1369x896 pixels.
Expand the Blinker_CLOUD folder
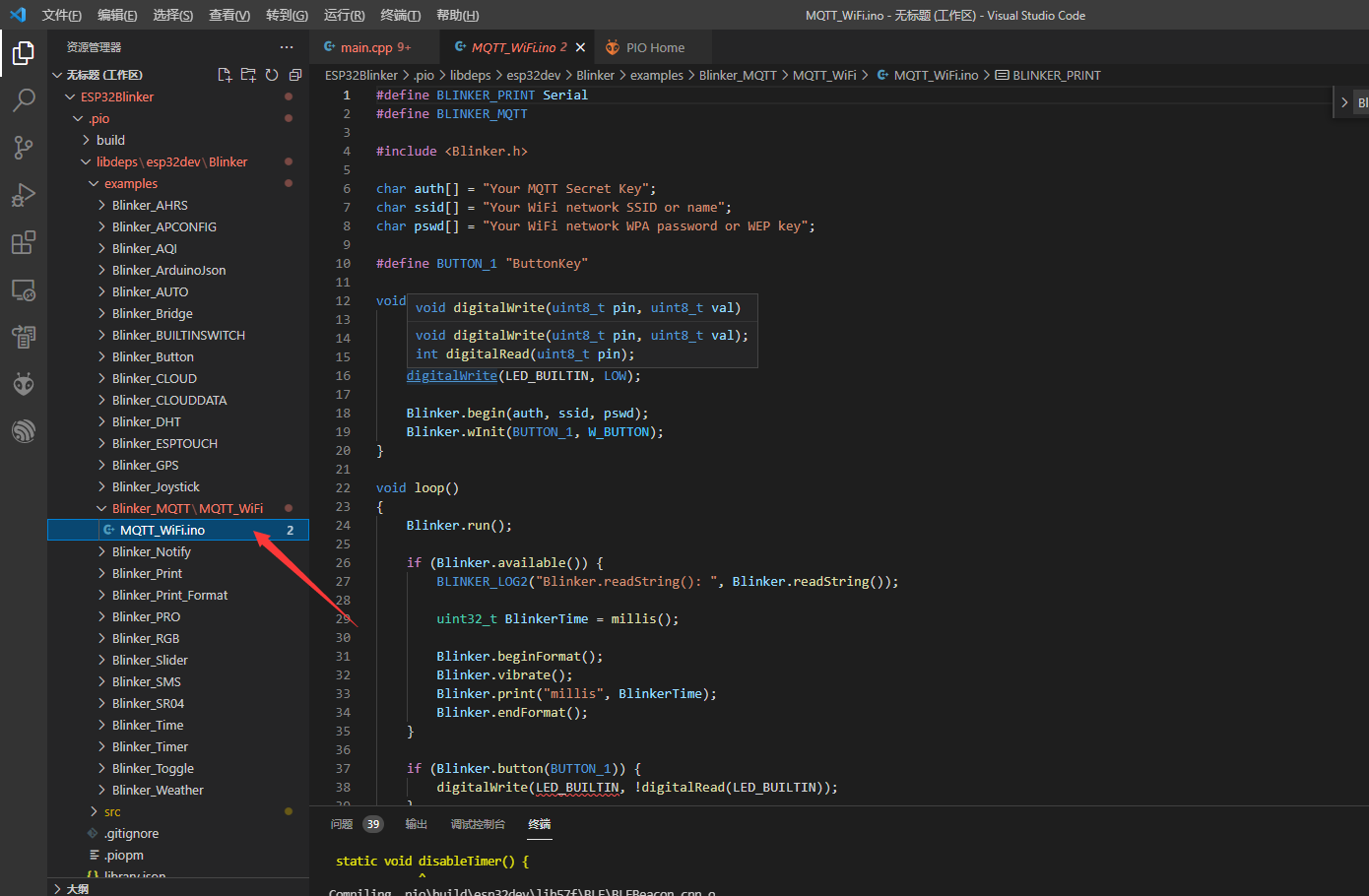click(178, 378)
